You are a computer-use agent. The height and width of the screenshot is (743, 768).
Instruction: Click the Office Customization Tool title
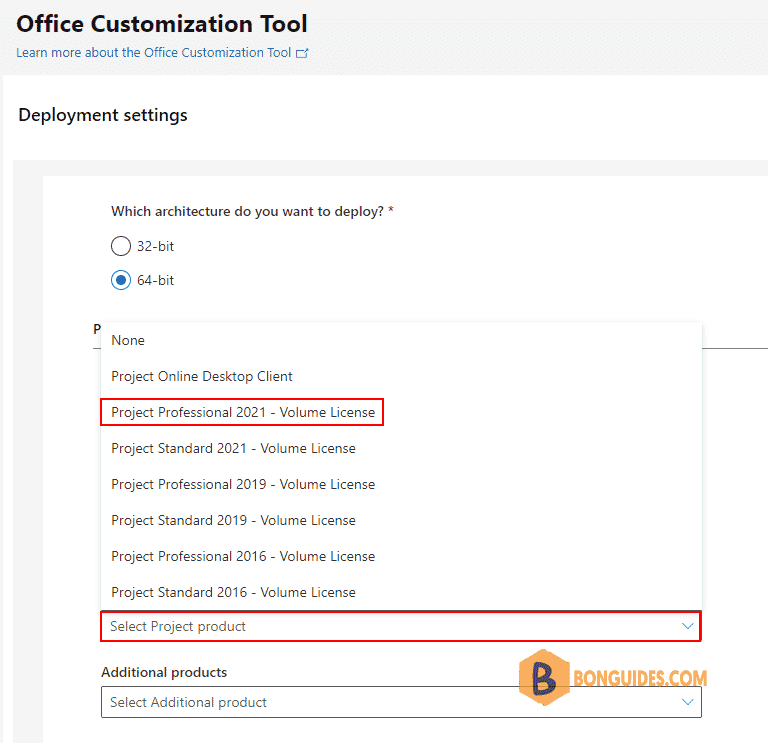click(162, 24)
